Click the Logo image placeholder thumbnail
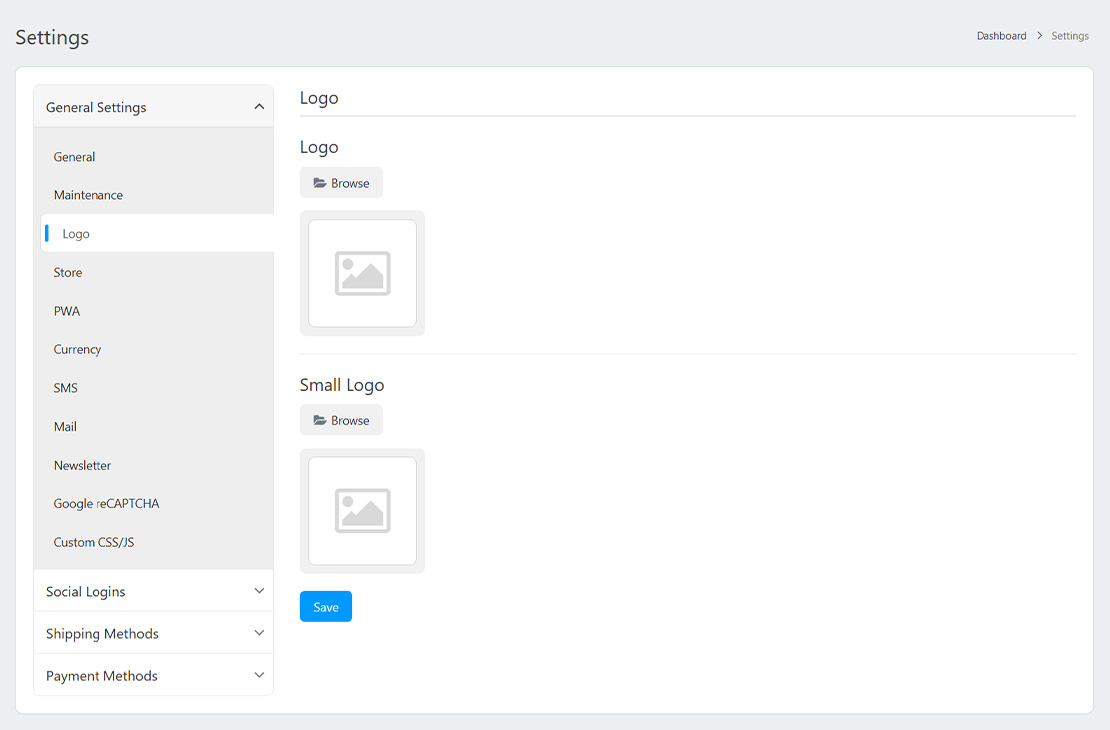The width and height of the screenshot is (1110, 730). point(362,273)
